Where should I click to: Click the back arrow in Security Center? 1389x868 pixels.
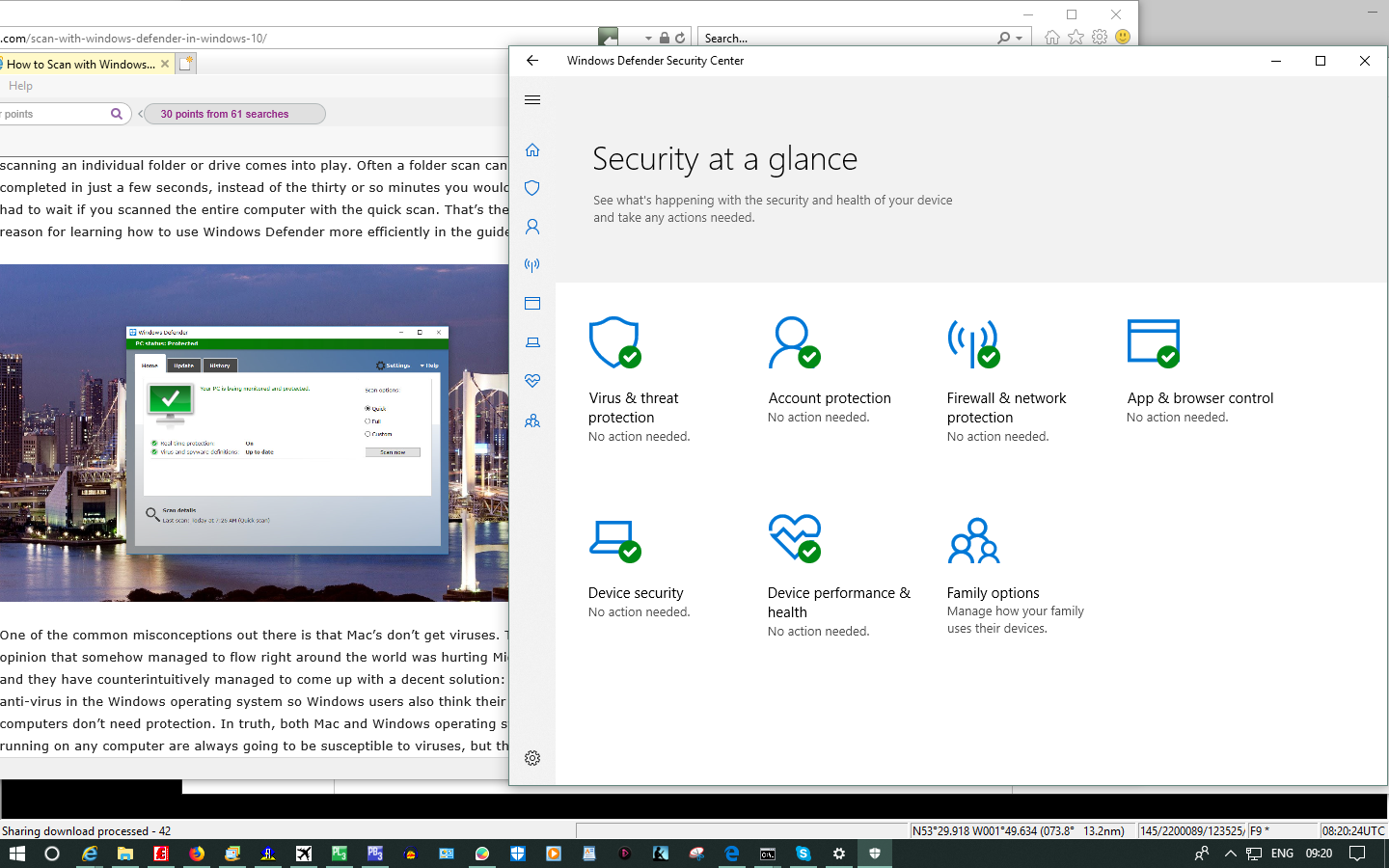(532, 60)
